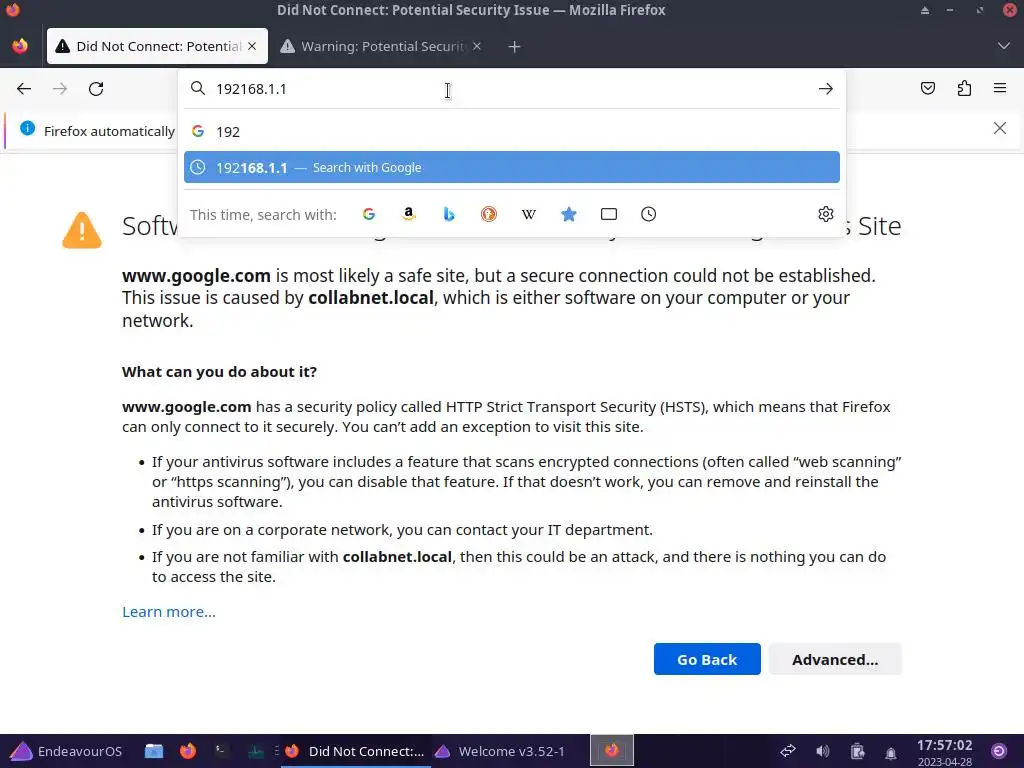Screen dimensions: 1024x768
Task: Search this time with Bing icon
Action: 449,214
